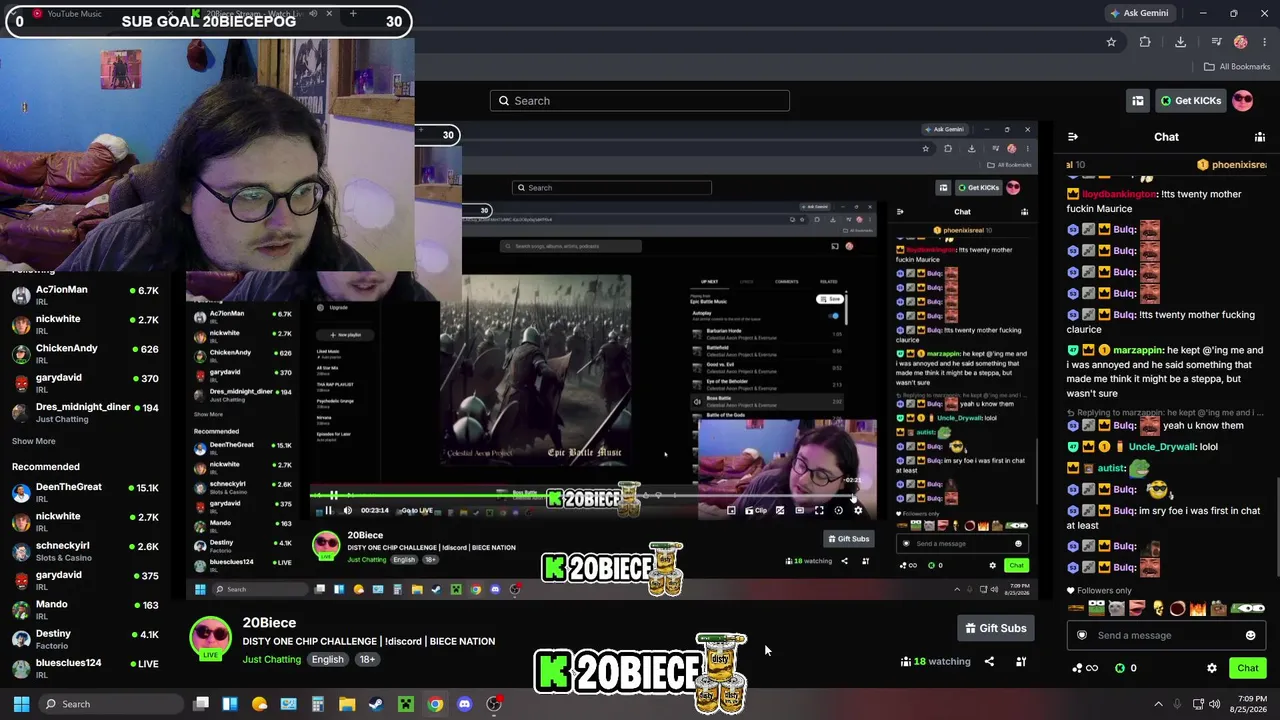
Task: Insert the skull quick emote
Action: coord(1158,608)
